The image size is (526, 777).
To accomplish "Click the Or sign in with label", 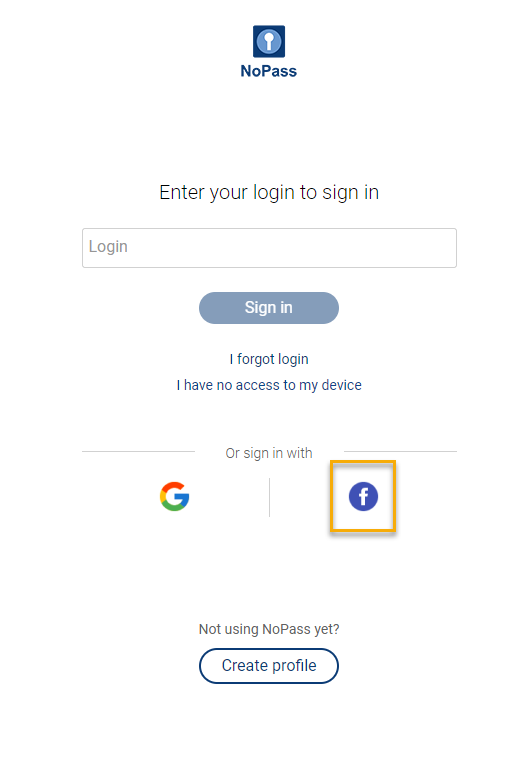I will point(269,453).
